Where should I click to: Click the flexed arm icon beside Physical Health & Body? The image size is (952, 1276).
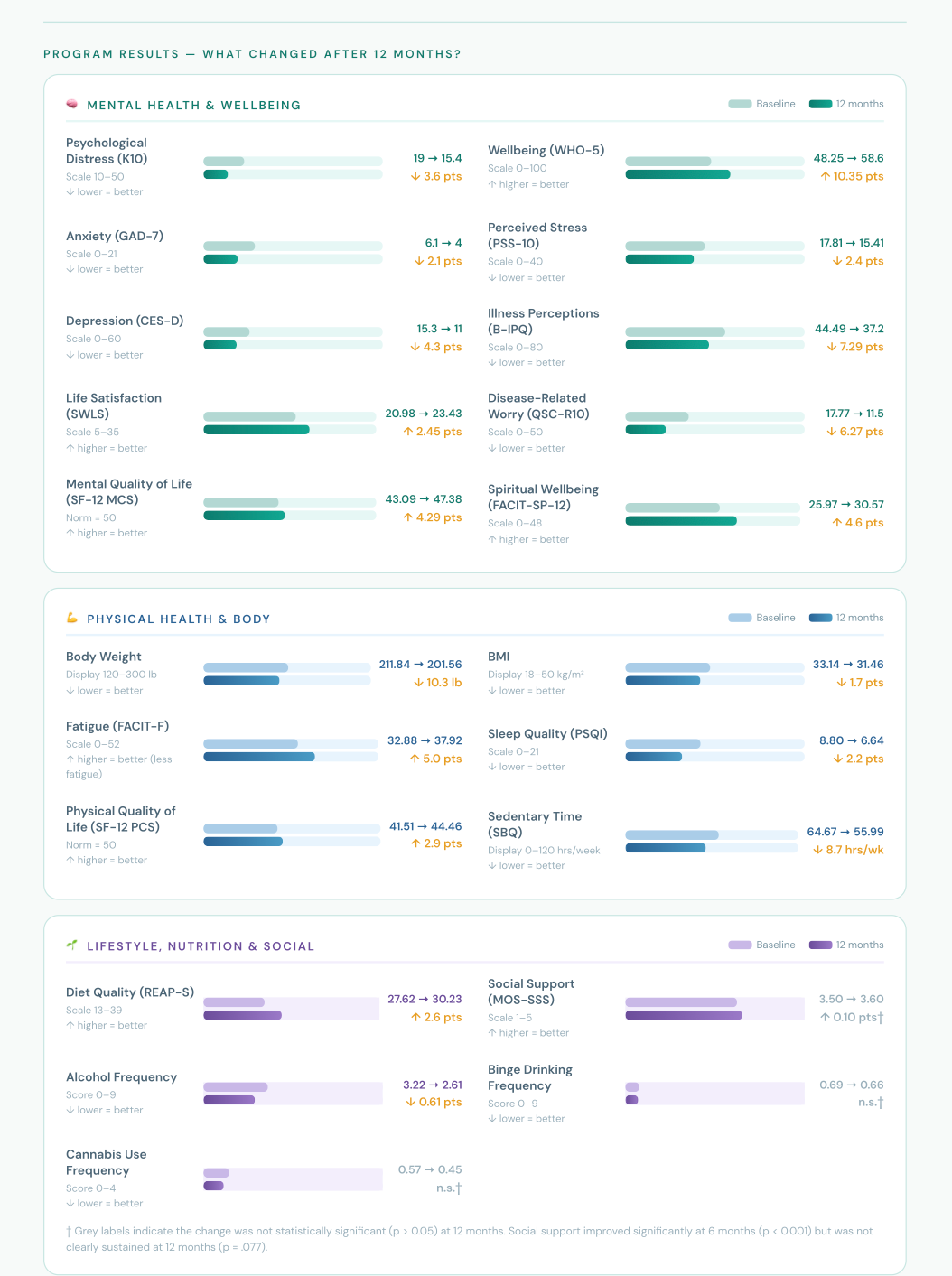click(x=72, y=619)
